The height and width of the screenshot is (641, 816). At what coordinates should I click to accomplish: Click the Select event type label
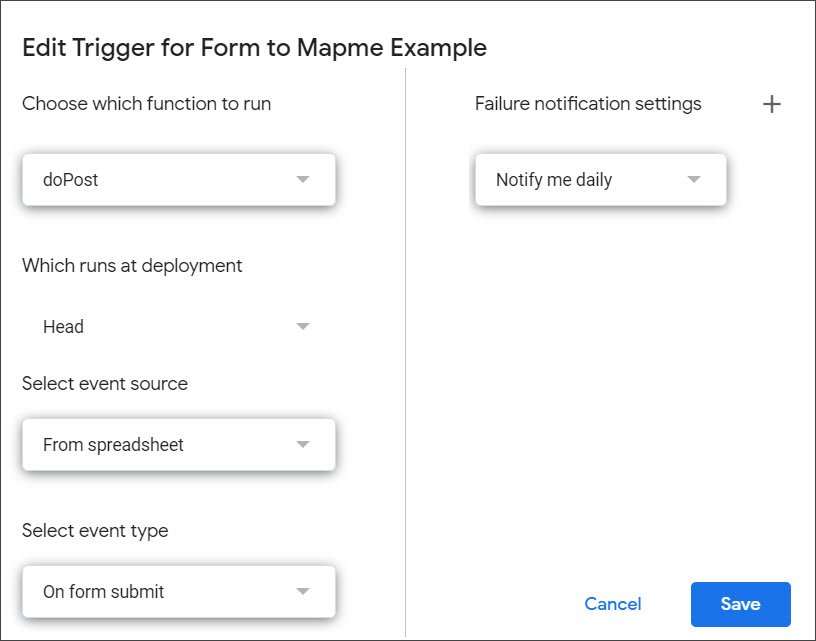click(x=95, y=531)
